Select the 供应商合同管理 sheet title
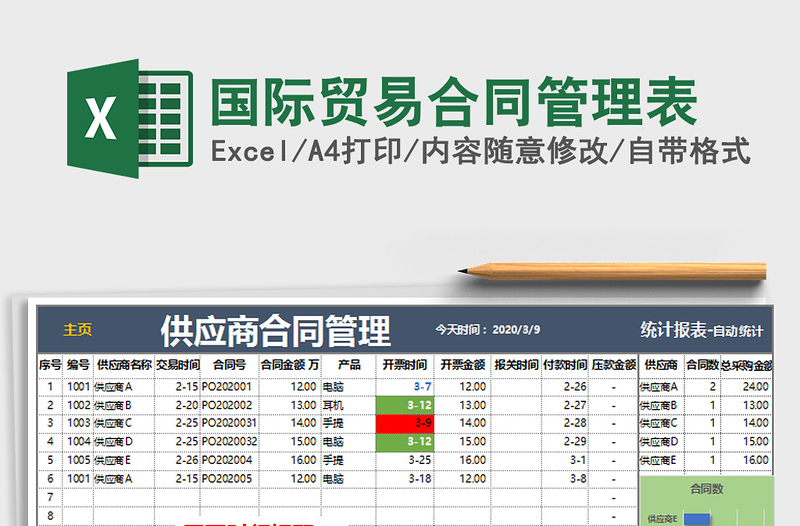The image size is (800, 526). (276, 331)
